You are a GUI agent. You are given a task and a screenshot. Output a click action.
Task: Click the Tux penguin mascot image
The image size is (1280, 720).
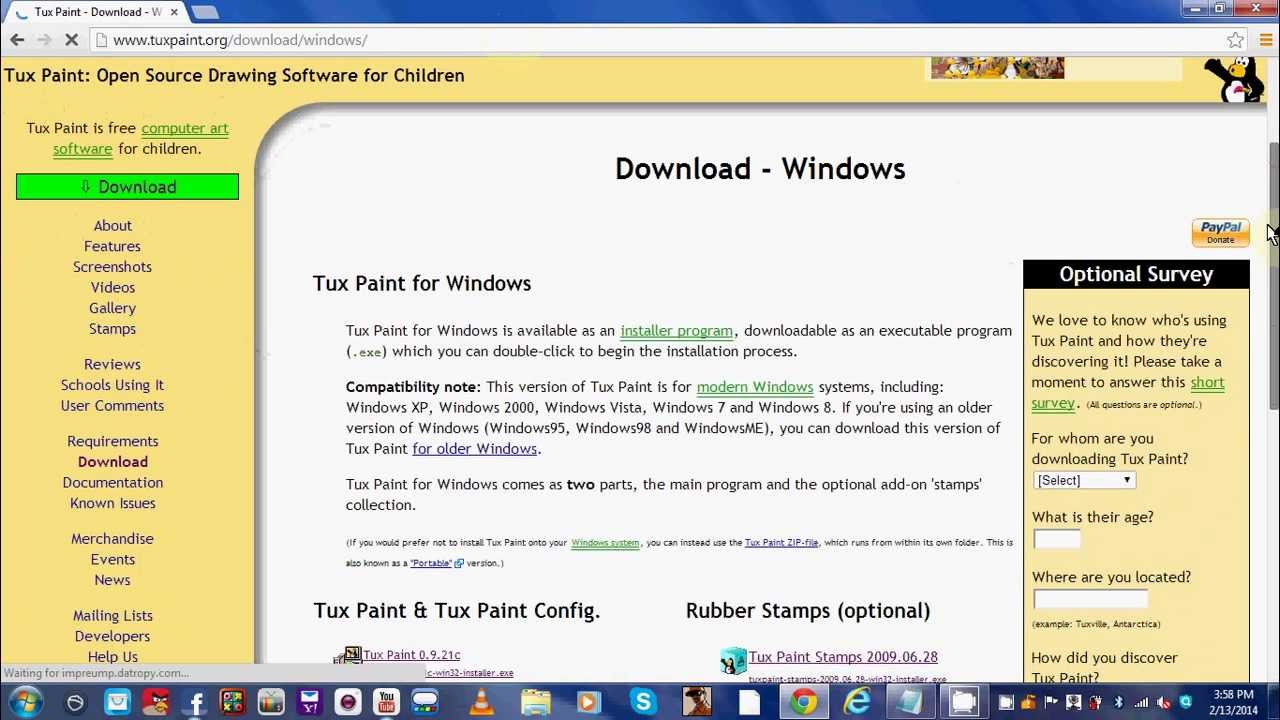1234,80
